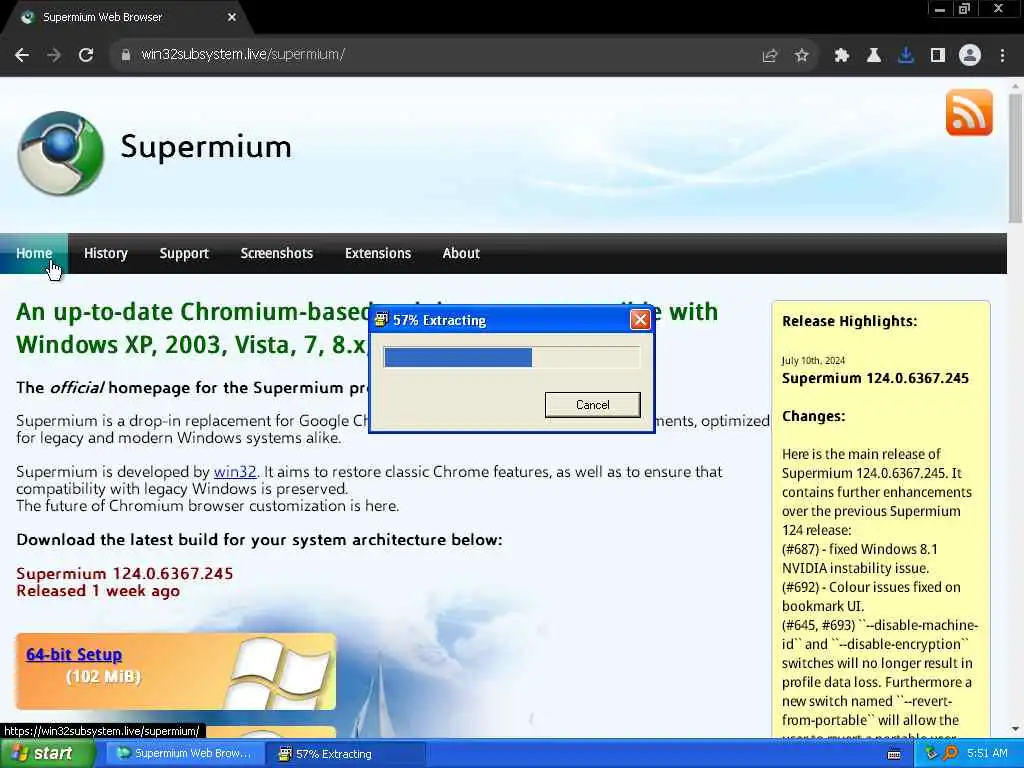Click the forward navigation arrow
Image resolution: width=1024 pixels, height=768 pixels.
pyautogui.click(x=54, y=56)
